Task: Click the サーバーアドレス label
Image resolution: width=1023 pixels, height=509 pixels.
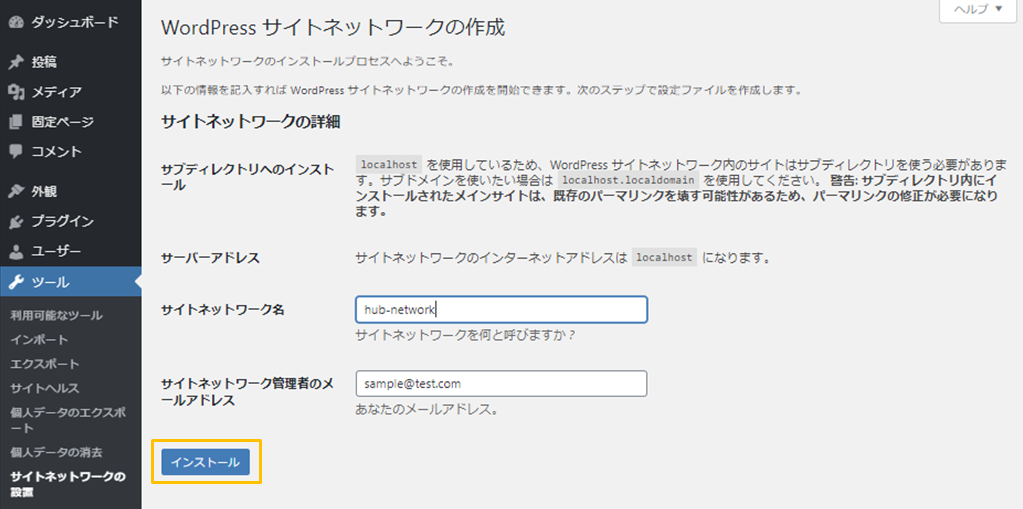Action: [210, 258]
